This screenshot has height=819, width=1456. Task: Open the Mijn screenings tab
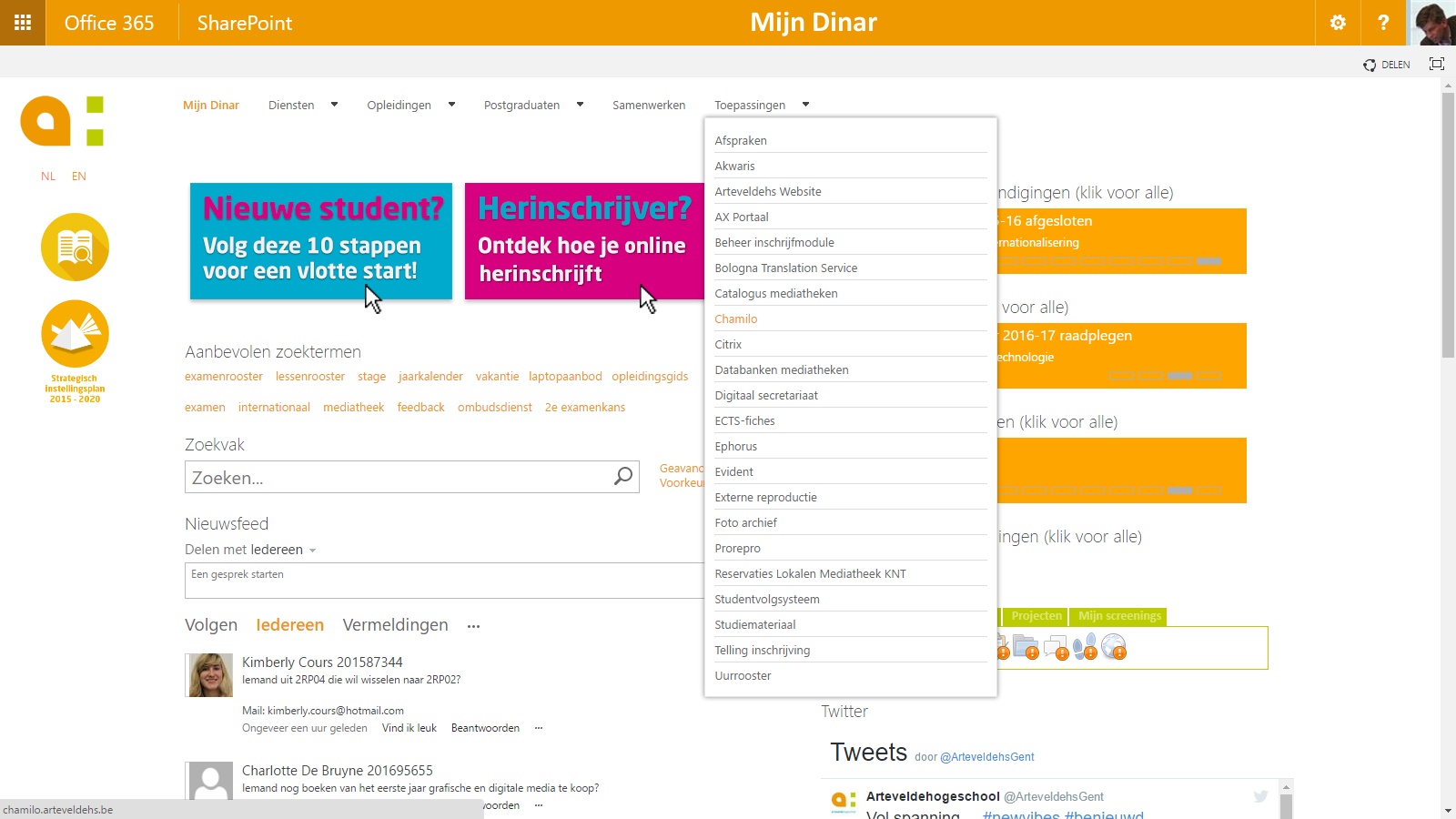[1119, 616]
